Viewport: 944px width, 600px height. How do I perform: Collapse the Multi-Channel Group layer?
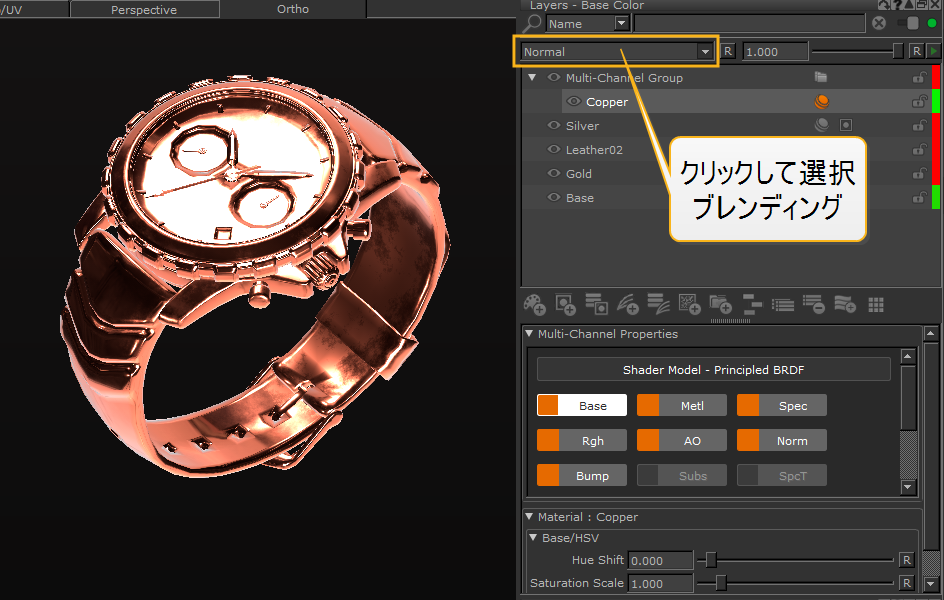[532, 78]
